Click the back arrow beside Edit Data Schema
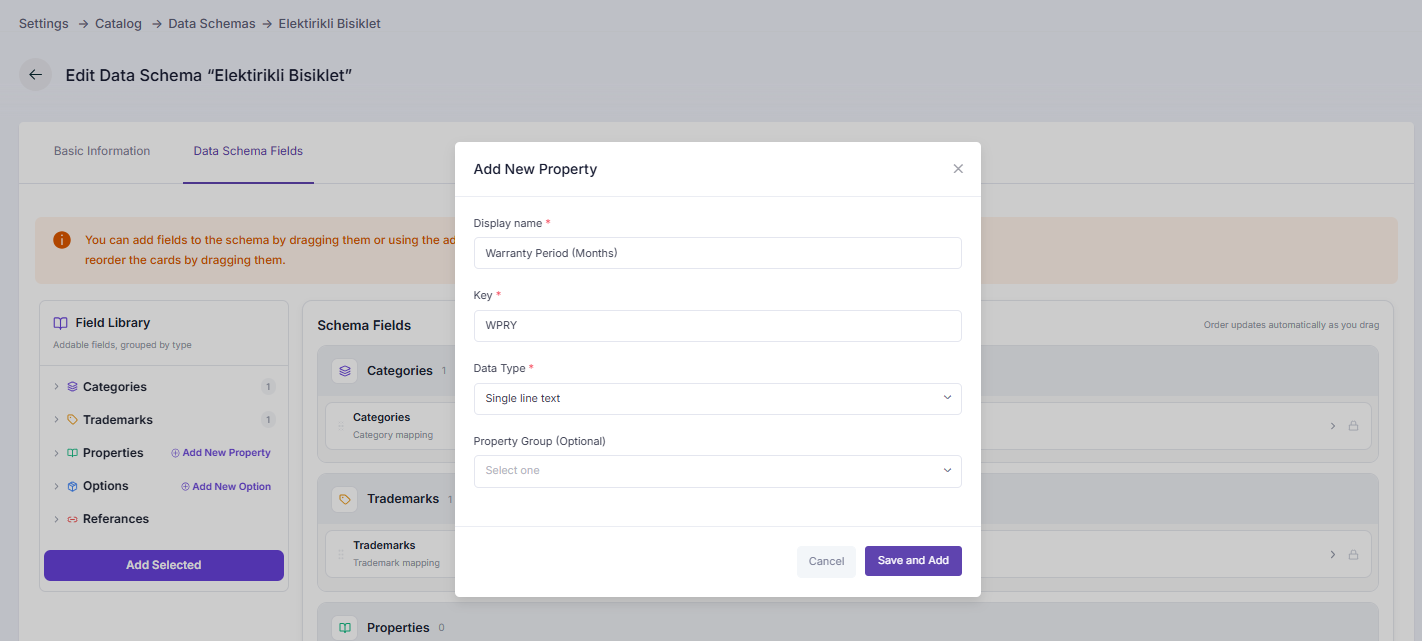 tap(35, 75)
